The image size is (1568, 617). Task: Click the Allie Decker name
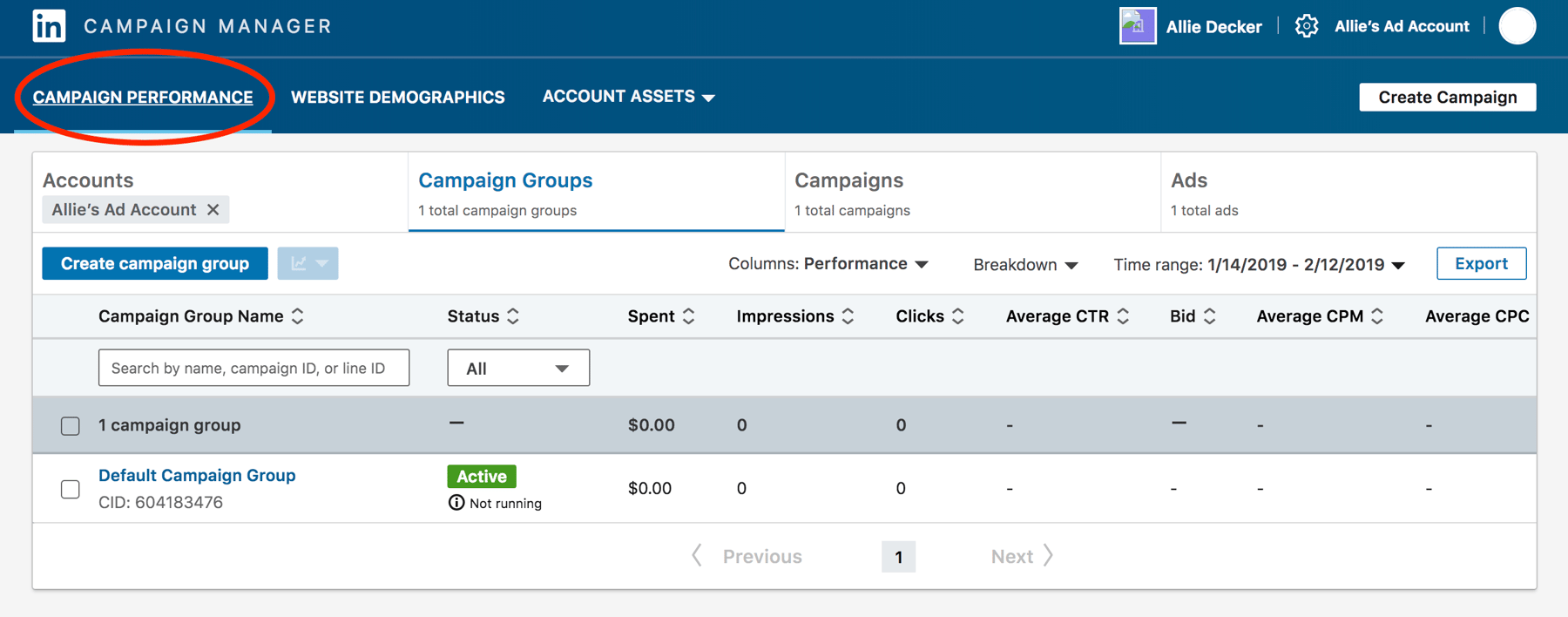pyautogui.click(x=1213, y=27)
